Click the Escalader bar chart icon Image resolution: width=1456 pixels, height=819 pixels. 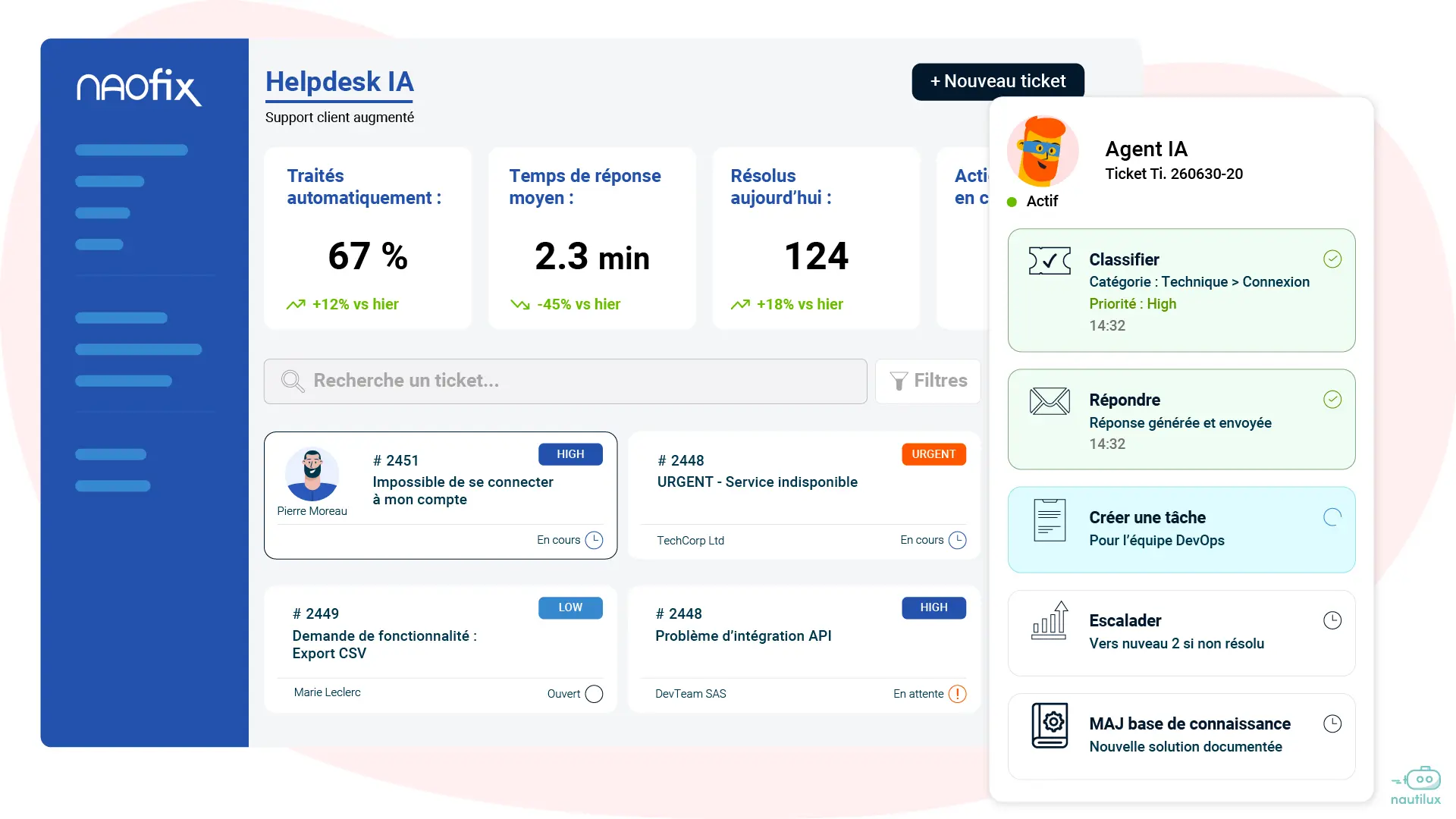(x=1050, y=622)
